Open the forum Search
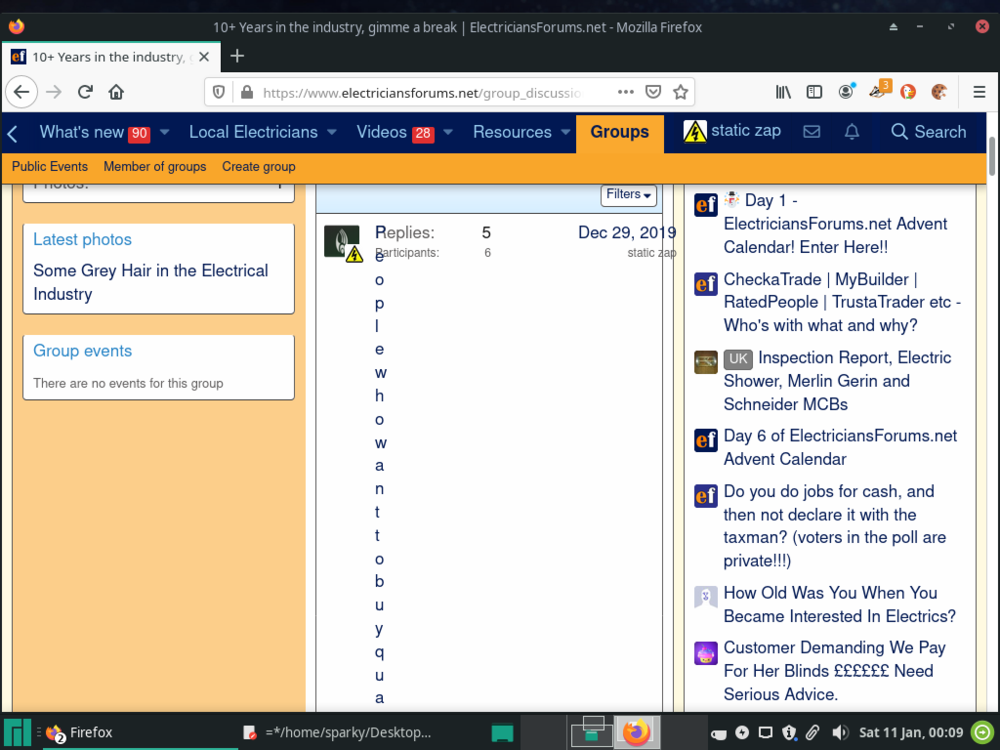 pyautogui.click(x=929, y=132)
